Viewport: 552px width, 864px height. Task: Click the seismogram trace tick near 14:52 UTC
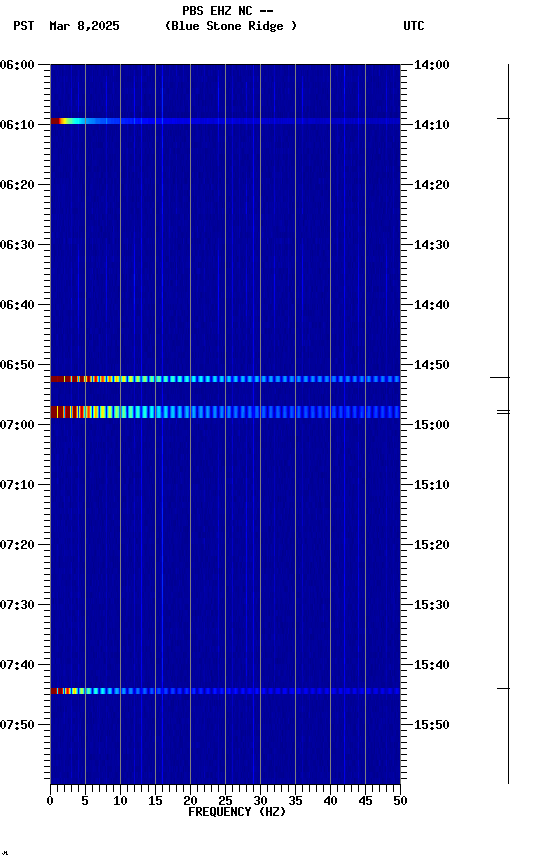pyautogui.click(x=500, y=377)
